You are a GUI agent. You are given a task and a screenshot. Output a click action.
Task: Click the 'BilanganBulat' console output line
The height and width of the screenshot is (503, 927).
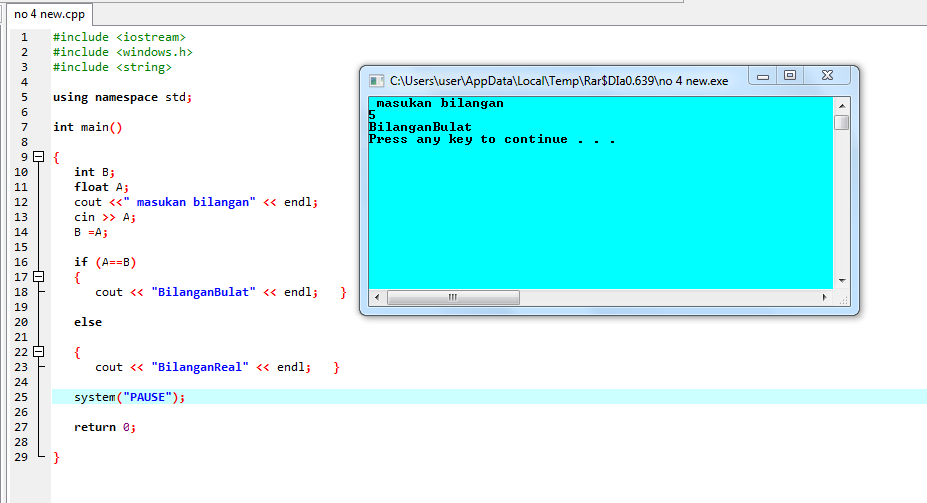click(420, 127)
